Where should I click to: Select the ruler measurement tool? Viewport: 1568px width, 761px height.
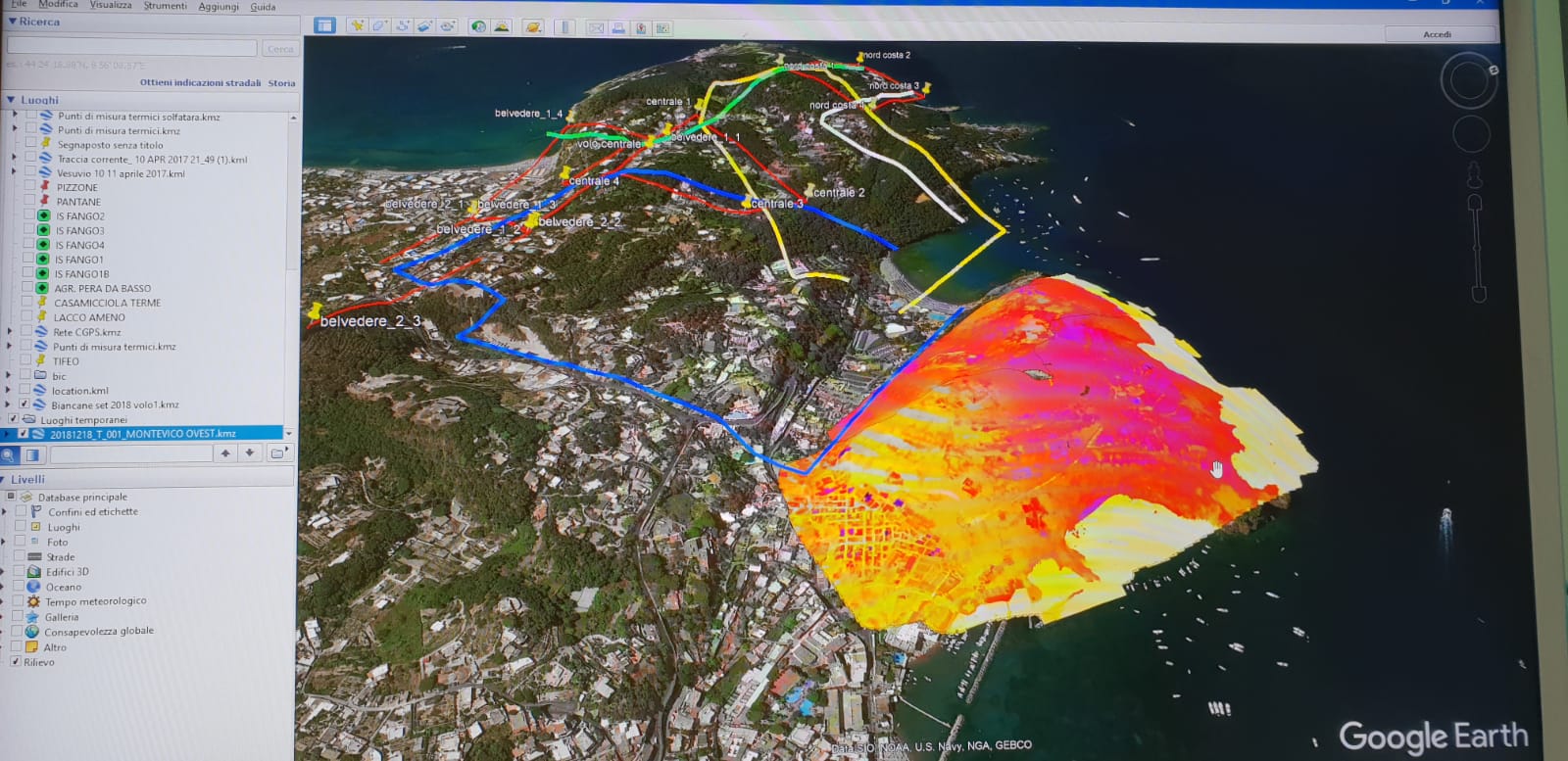click(x=564, y=26)
